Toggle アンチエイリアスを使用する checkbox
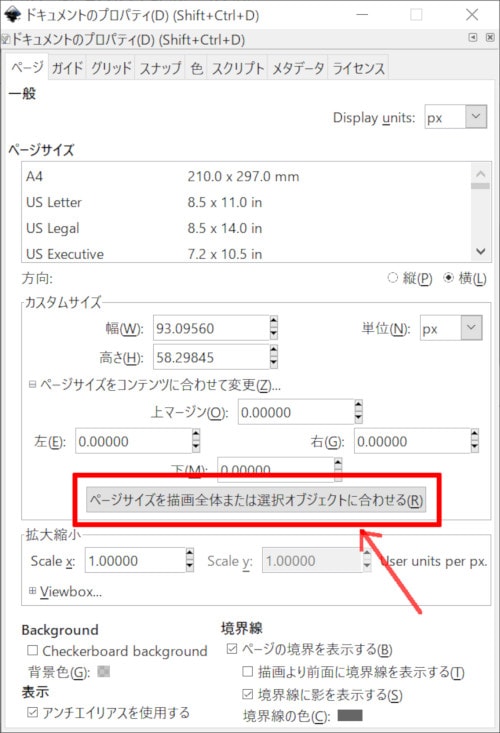Screen dimensions: 500x733 (32, 712)
